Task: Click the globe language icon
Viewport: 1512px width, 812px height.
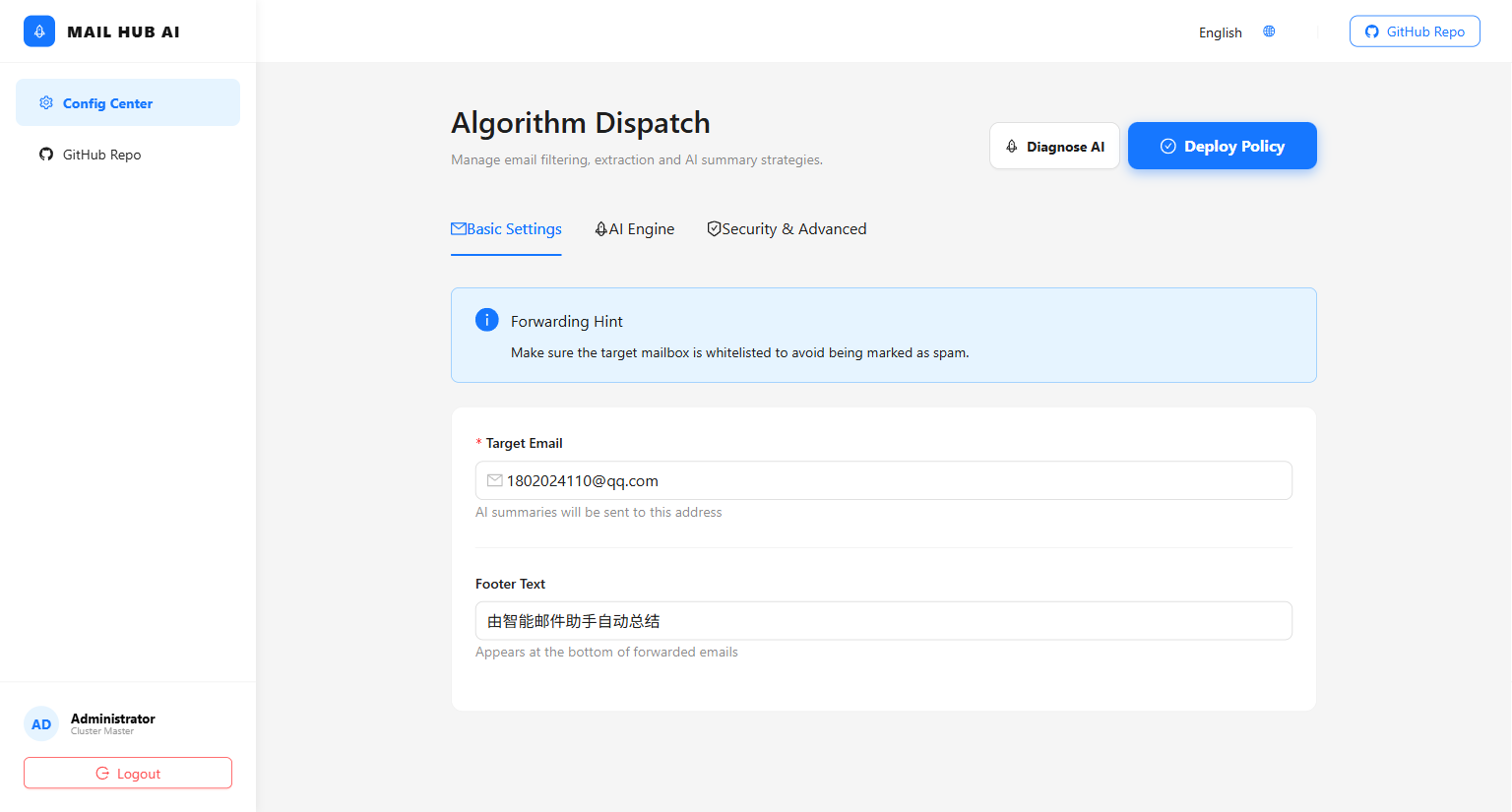Action: [1269, 31]
